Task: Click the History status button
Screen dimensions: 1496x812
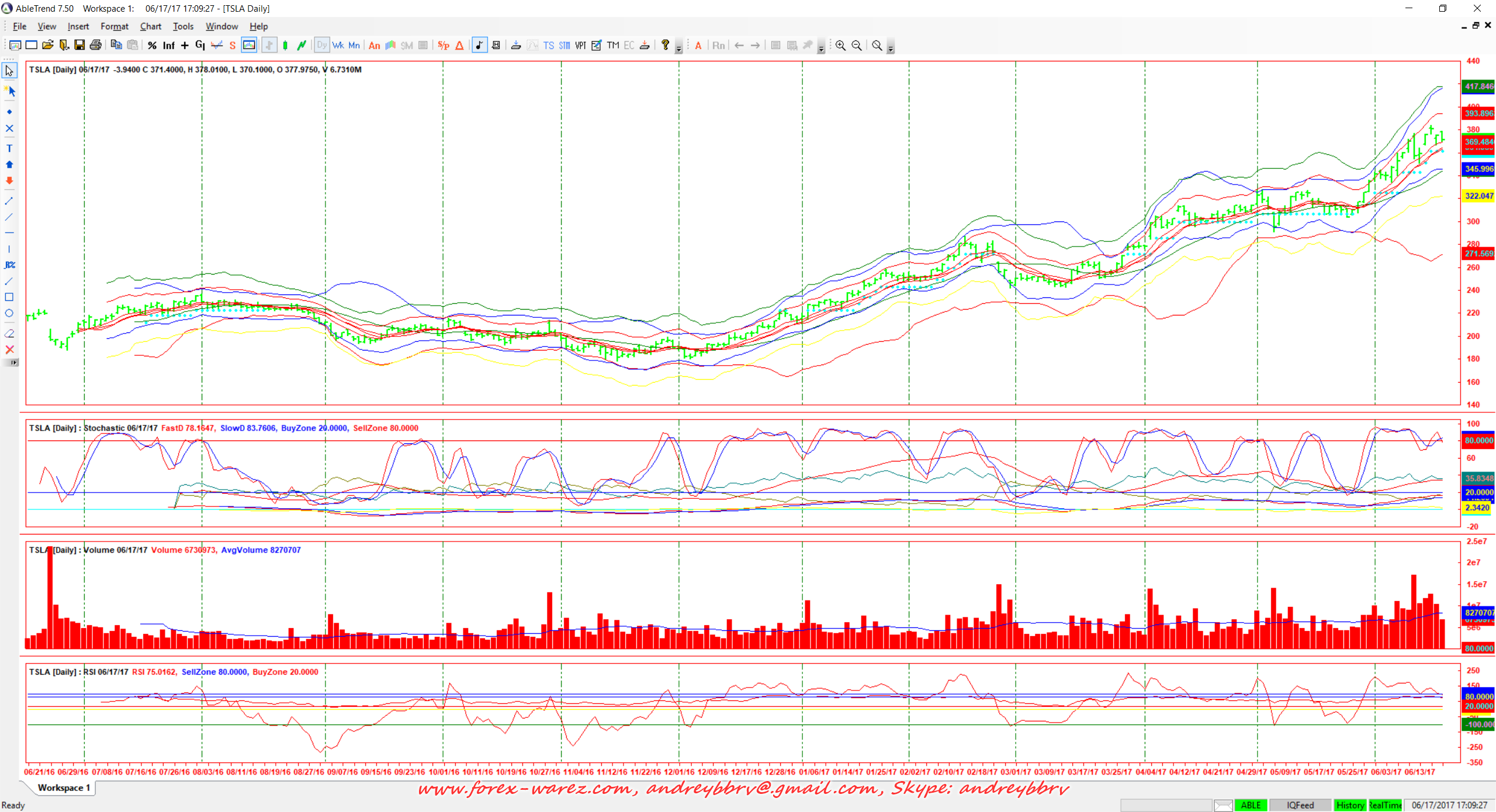Action: 1349,805
